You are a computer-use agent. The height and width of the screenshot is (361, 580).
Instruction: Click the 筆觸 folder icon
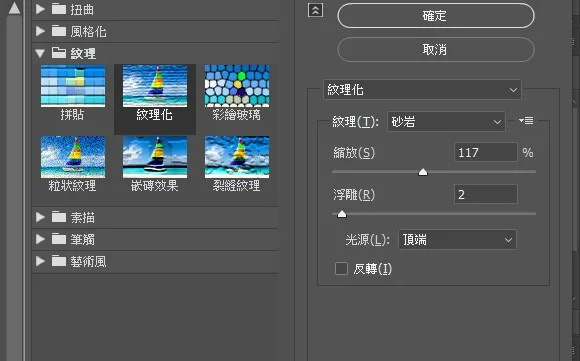(58, 239)
